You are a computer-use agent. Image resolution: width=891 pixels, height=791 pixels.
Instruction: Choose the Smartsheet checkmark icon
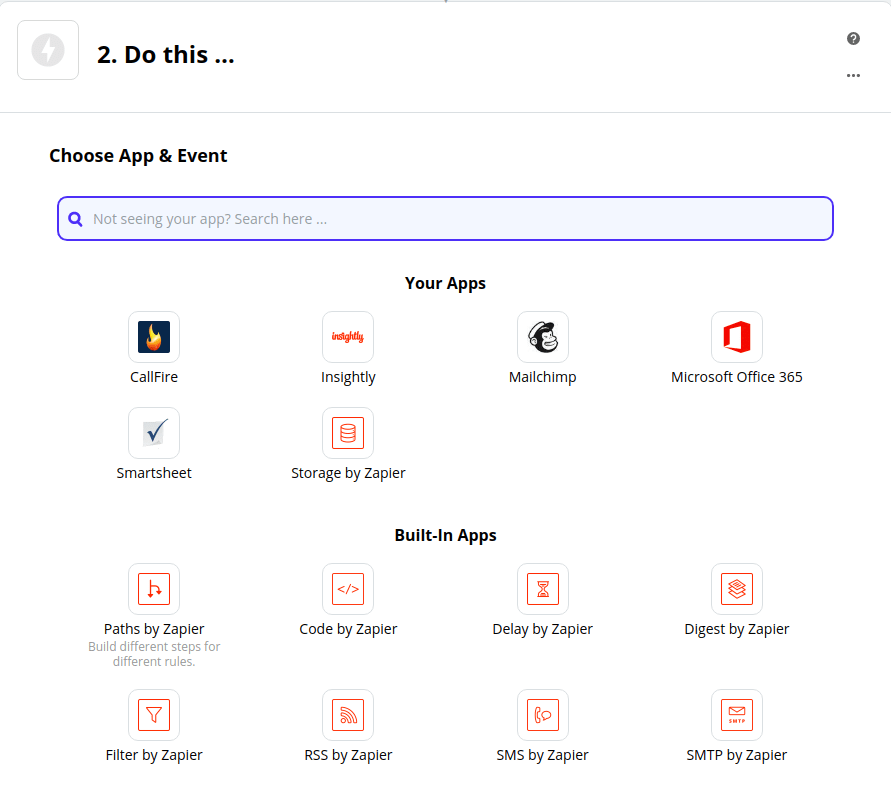pos(154,433)
